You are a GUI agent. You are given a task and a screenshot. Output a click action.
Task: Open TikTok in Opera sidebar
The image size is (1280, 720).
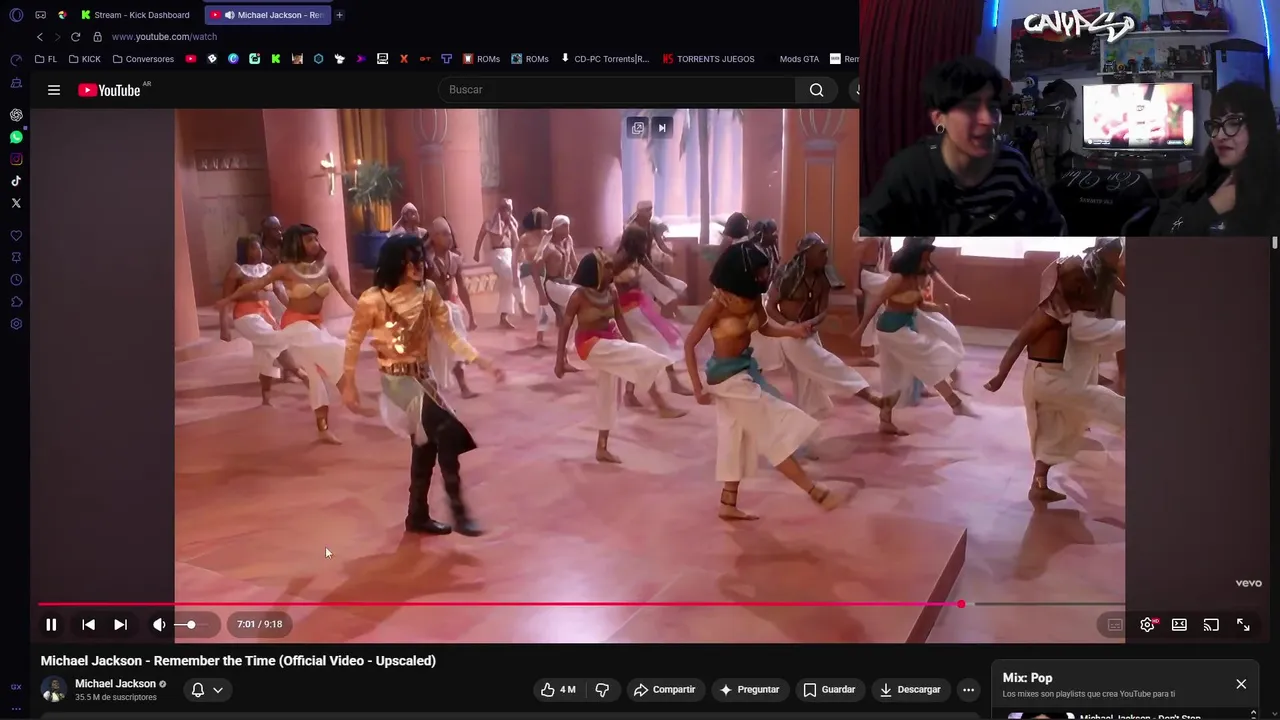[x=16, y=181]
